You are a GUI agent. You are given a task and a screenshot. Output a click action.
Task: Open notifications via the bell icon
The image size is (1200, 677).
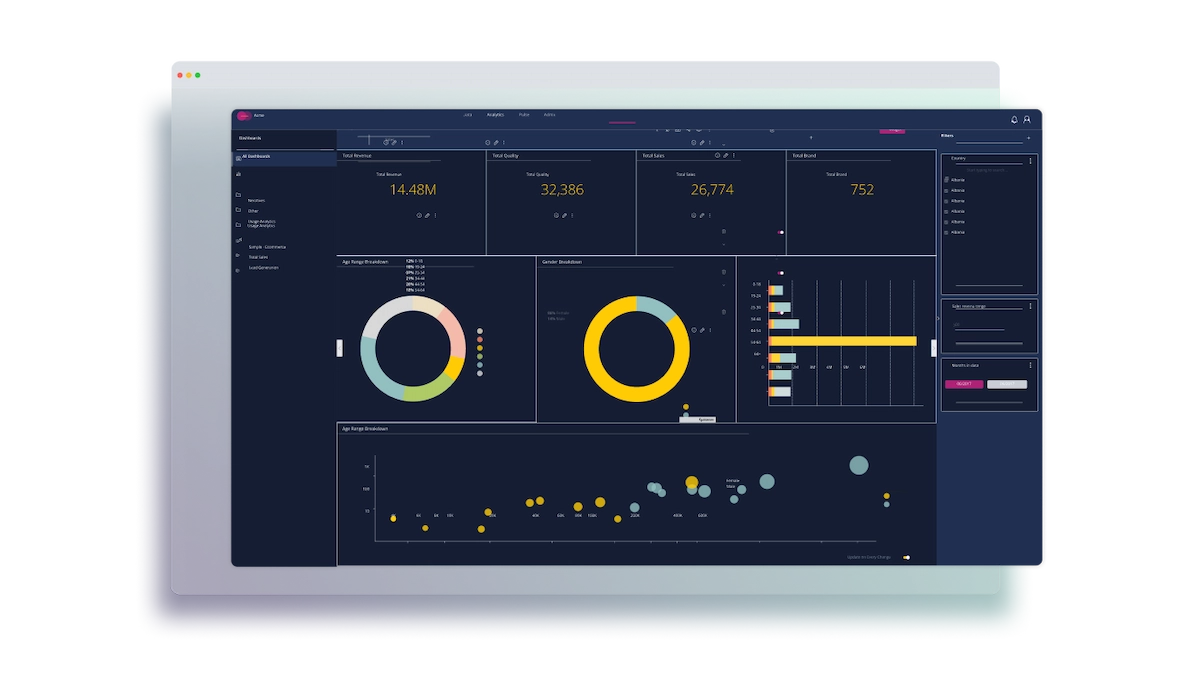1014,120
